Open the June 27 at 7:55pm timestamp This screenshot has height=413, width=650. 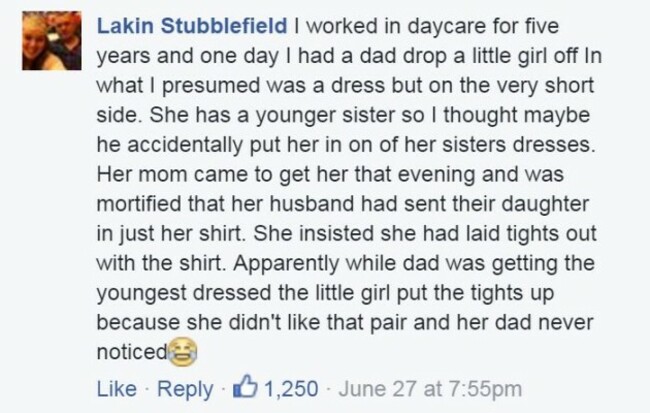tap(430, 389)
